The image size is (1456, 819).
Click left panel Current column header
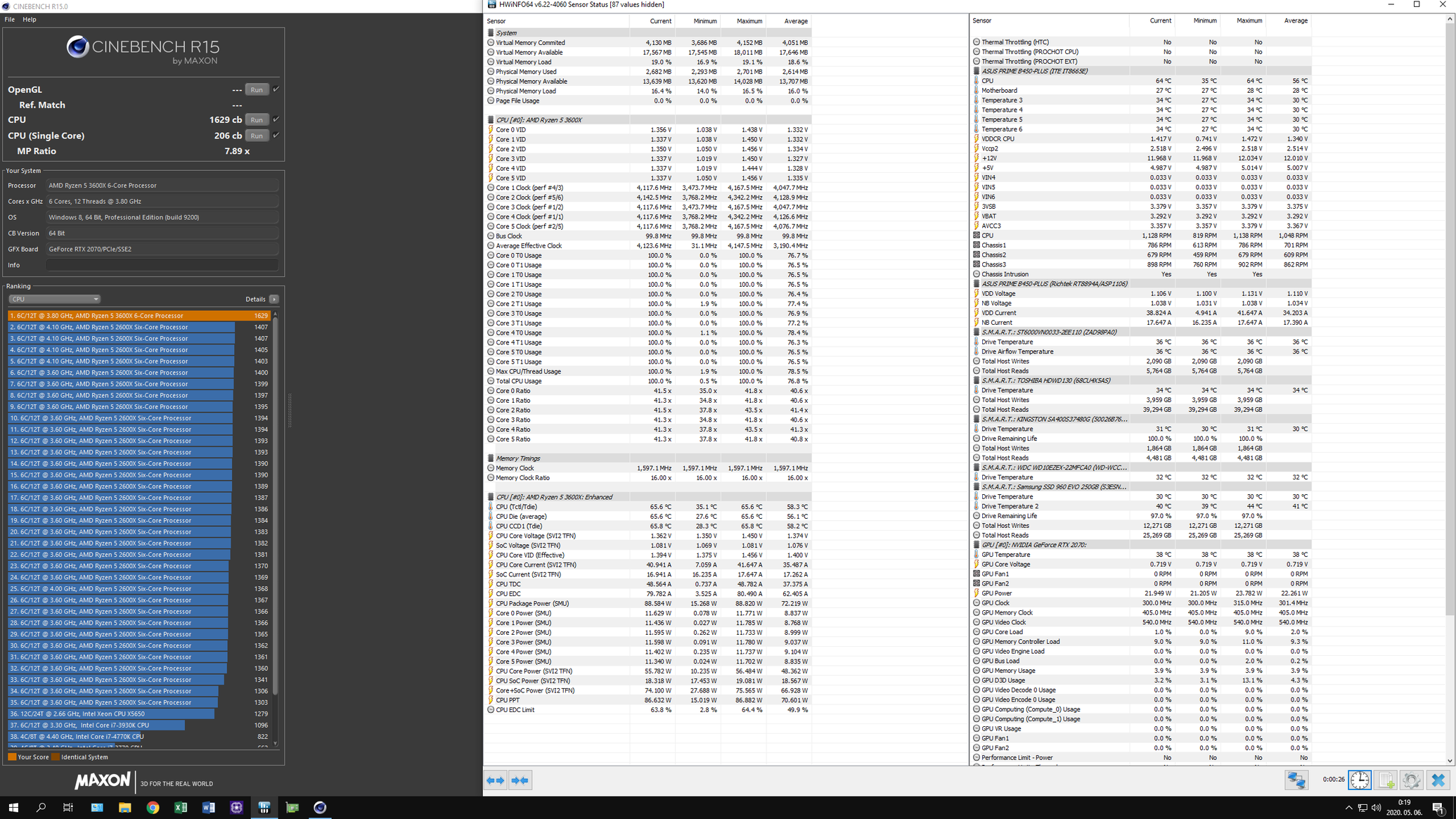[x=652, y=21]
